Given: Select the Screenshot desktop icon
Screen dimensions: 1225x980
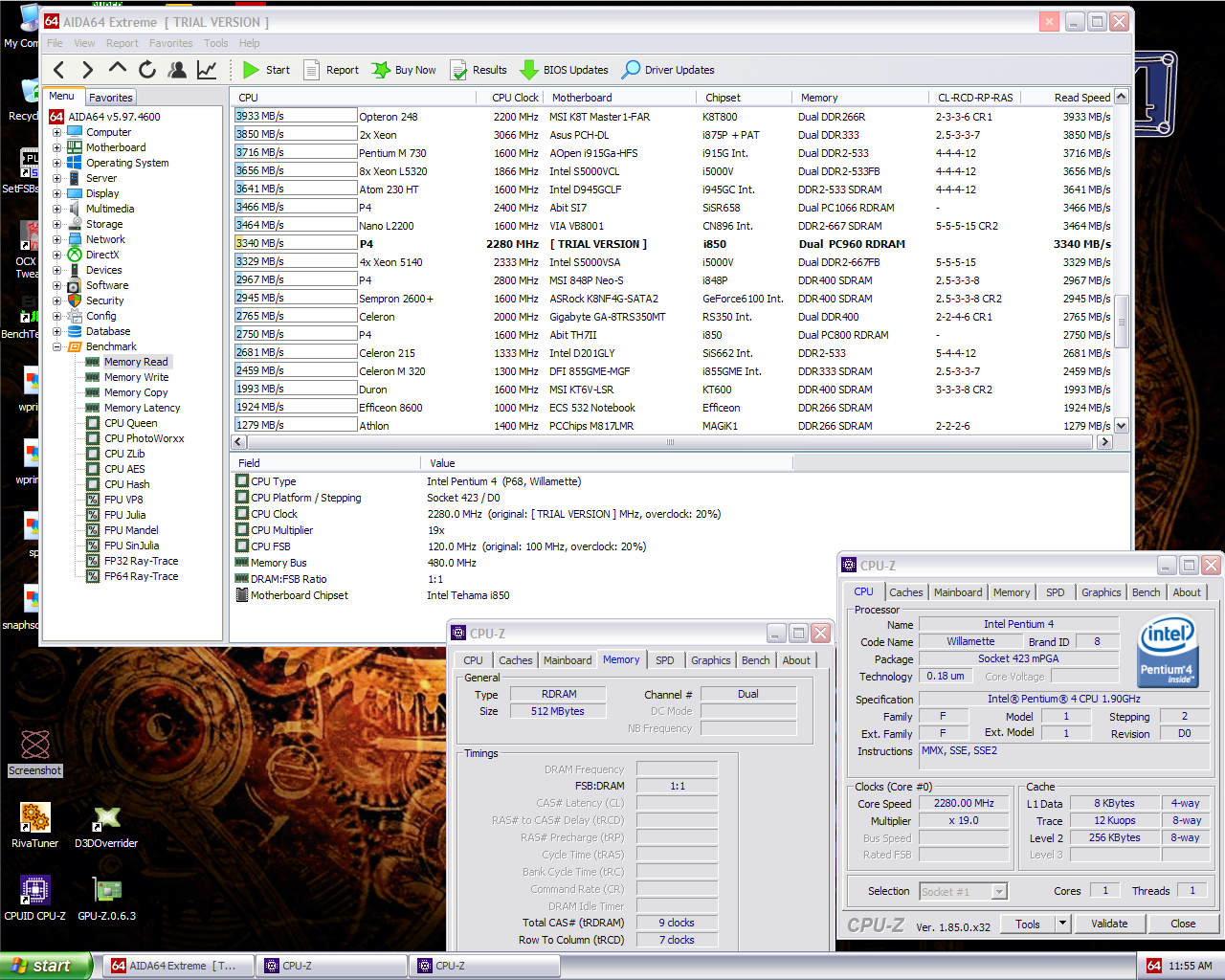Looking at the screenshot, I should pos(35,753).
